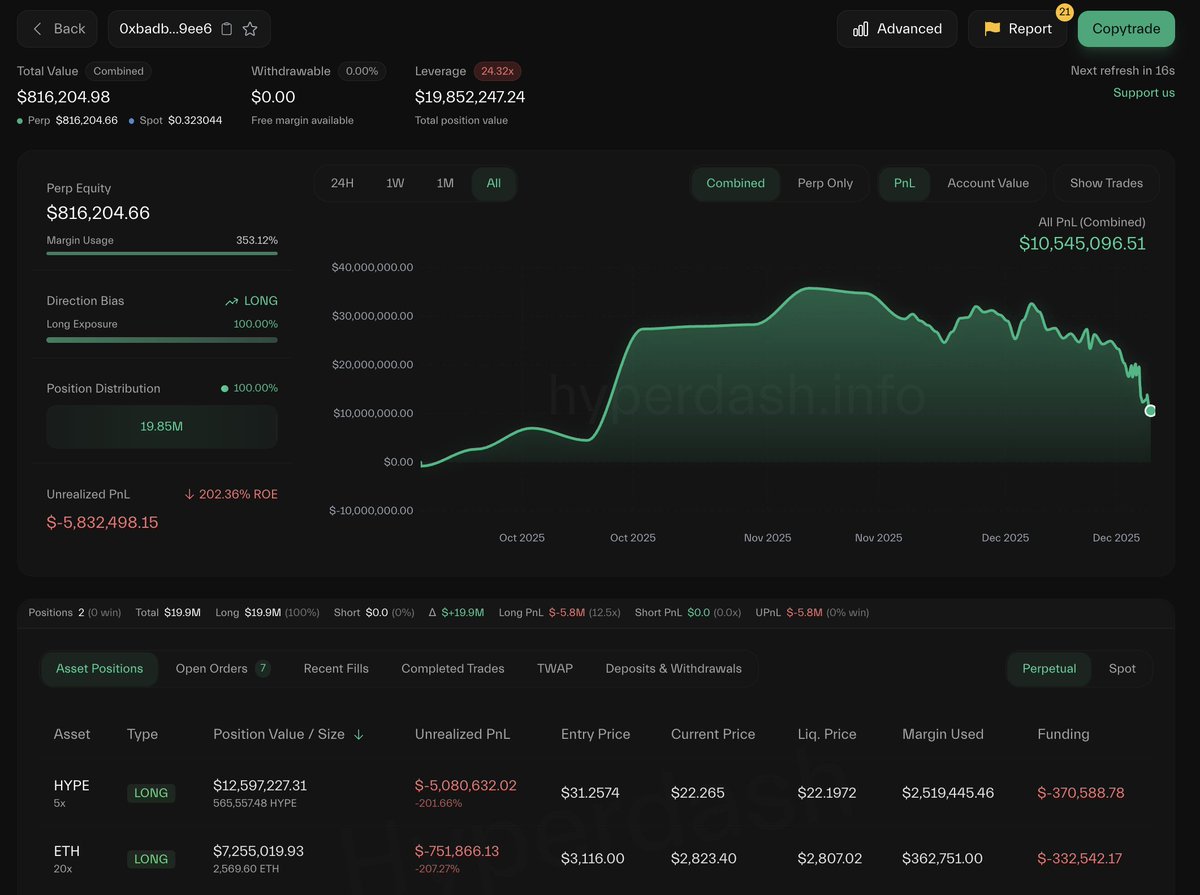Switch to the Completed Trades tab

pos(452,668)
